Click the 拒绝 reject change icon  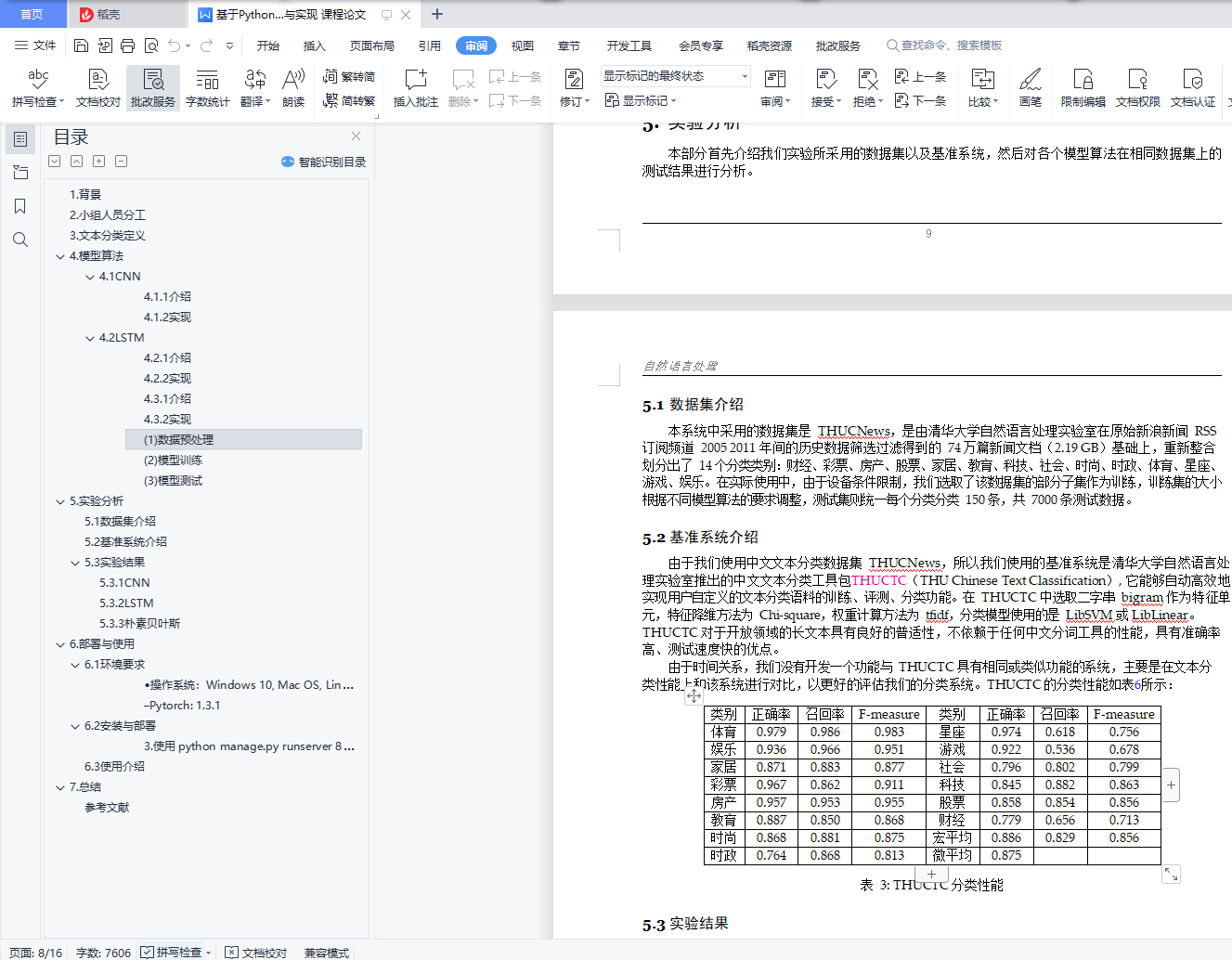[867, 79]
